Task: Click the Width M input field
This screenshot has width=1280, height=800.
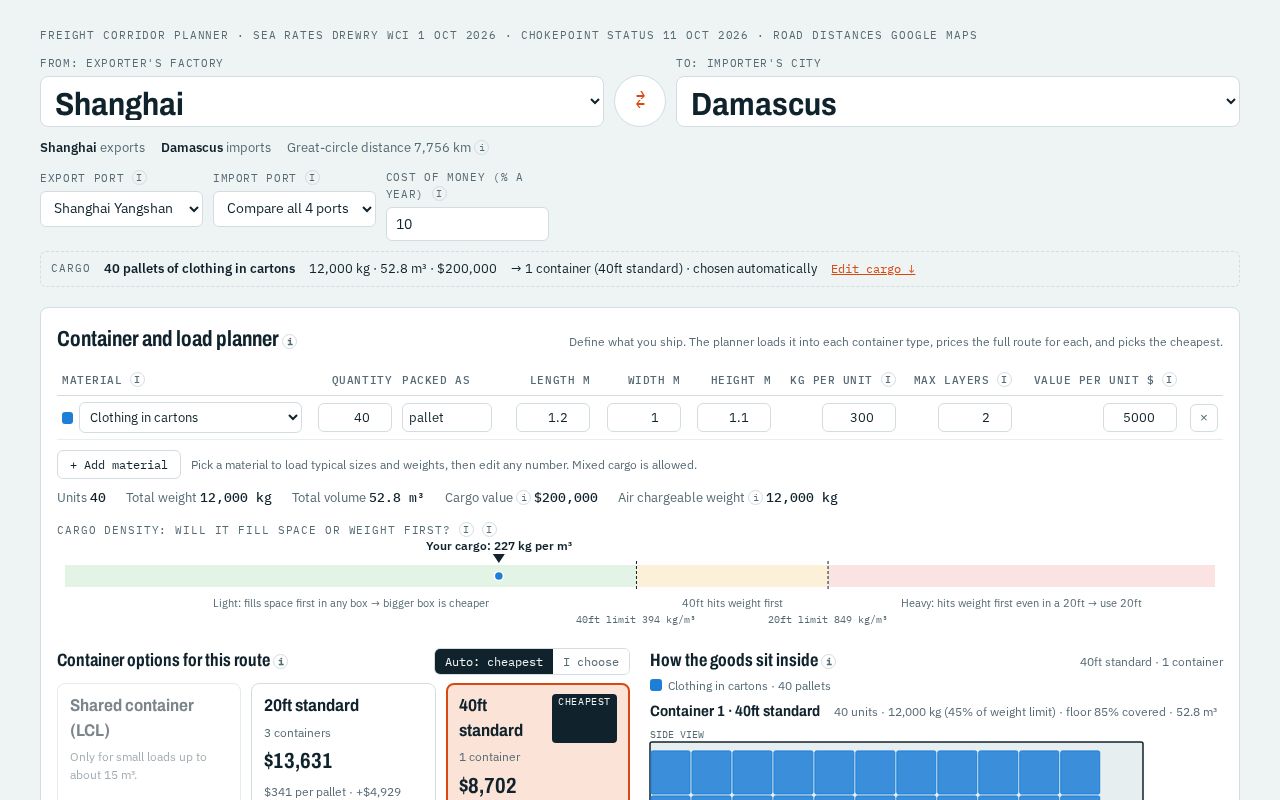Action: pyautogui.click(x=644, y=418)
